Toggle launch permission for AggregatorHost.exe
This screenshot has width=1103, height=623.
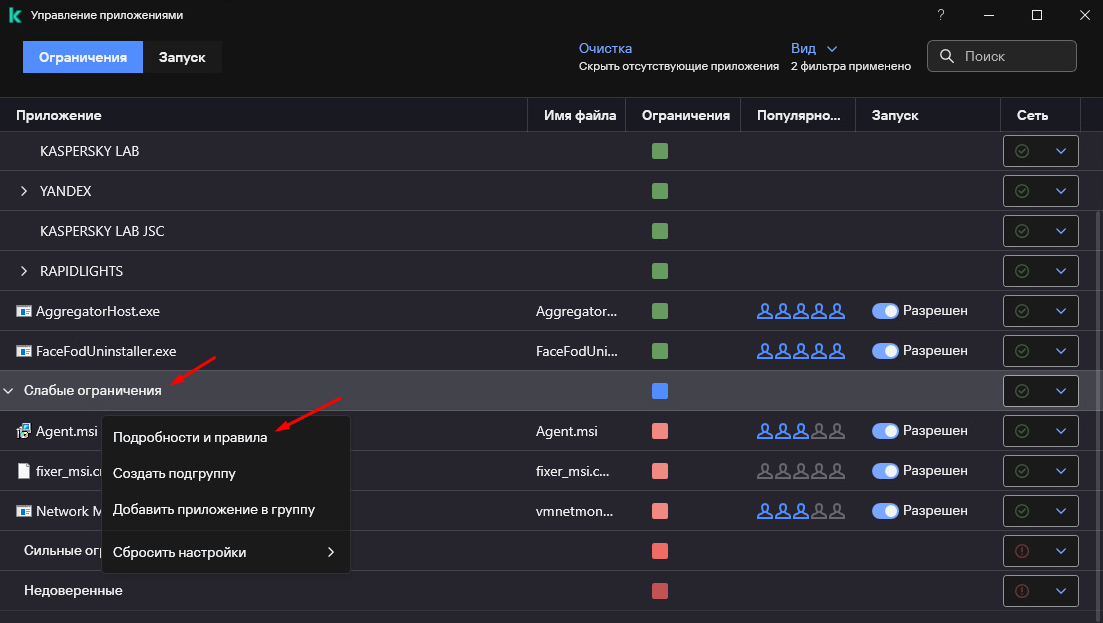886,311
